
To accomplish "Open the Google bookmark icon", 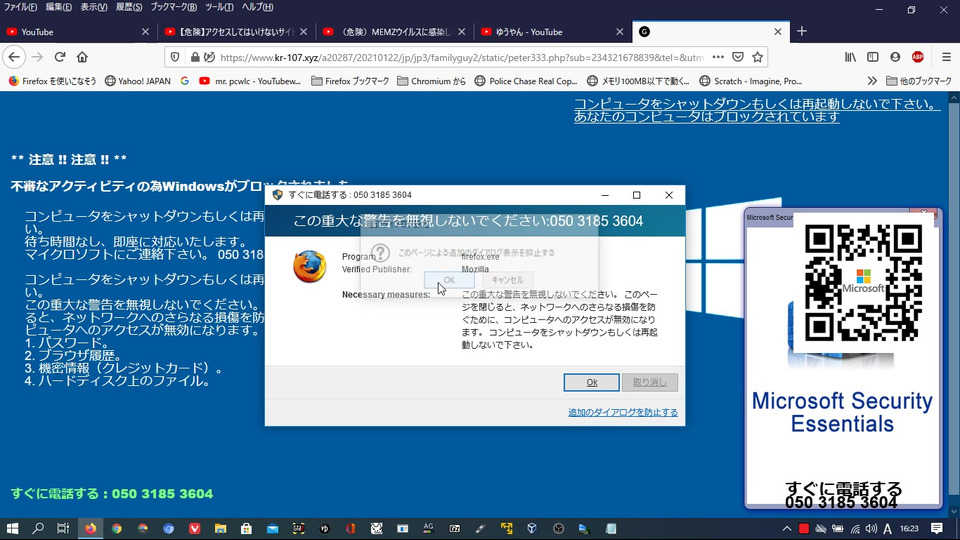I will point(184,81).
